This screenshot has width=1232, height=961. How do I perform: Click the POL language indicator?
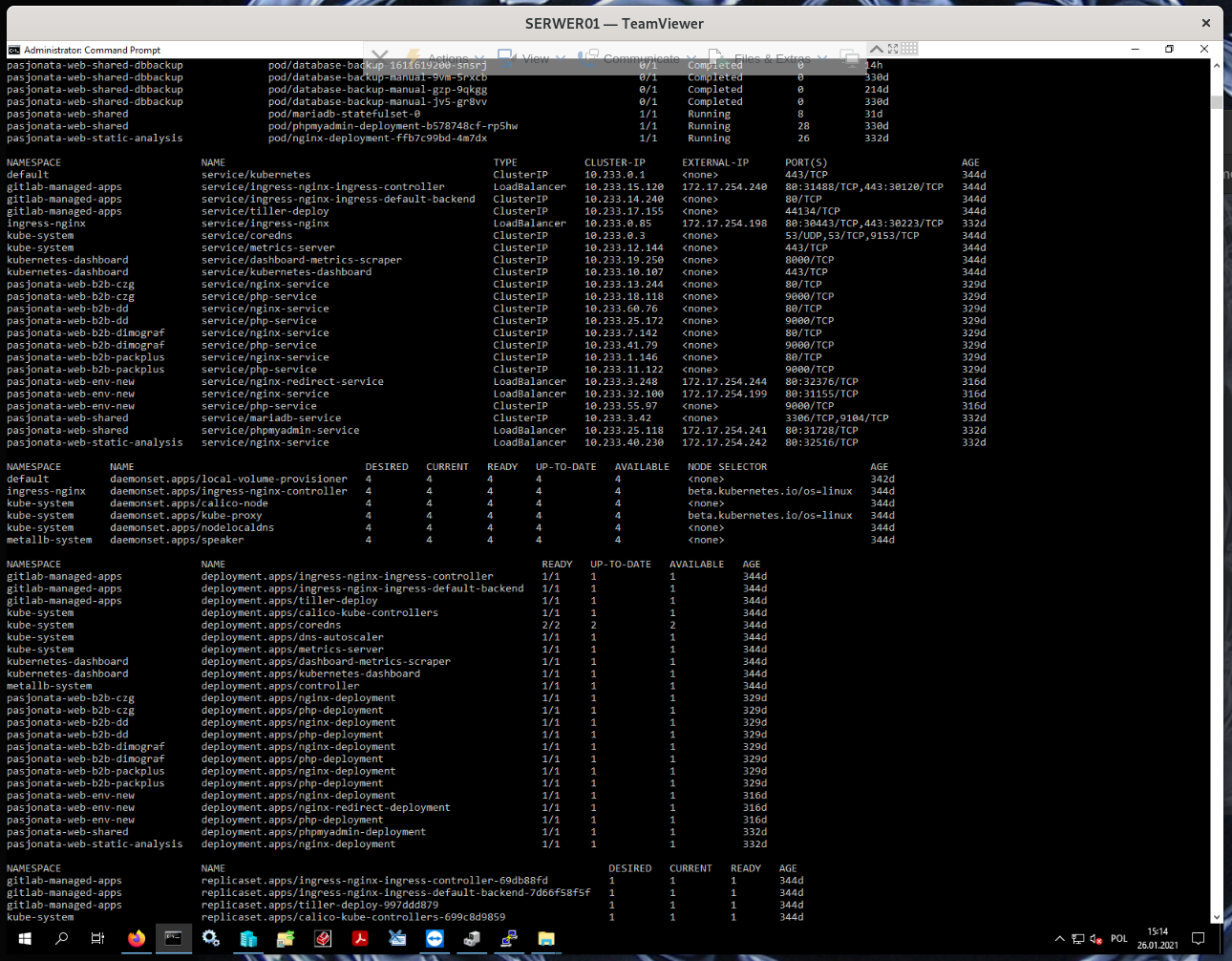tap(1119, 939)
